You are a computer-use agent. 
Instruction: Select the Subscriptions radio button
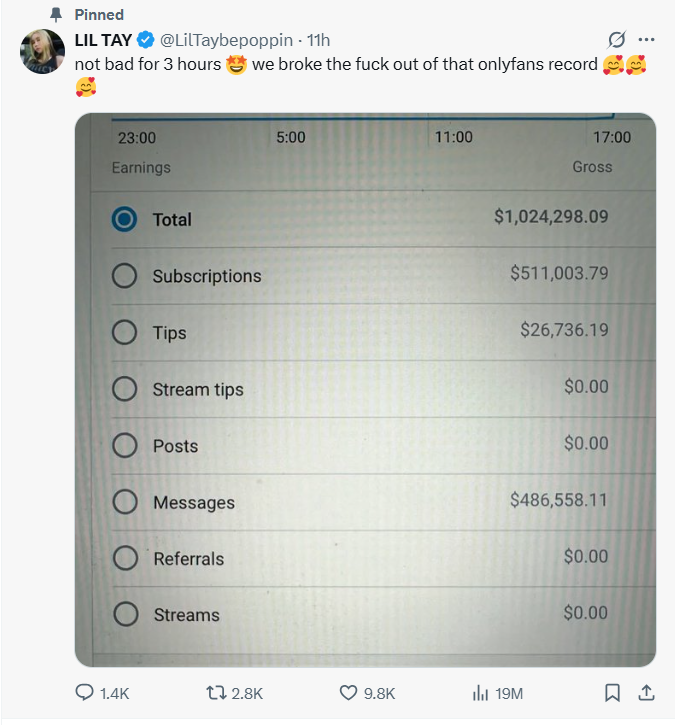(x=125, y=276)
